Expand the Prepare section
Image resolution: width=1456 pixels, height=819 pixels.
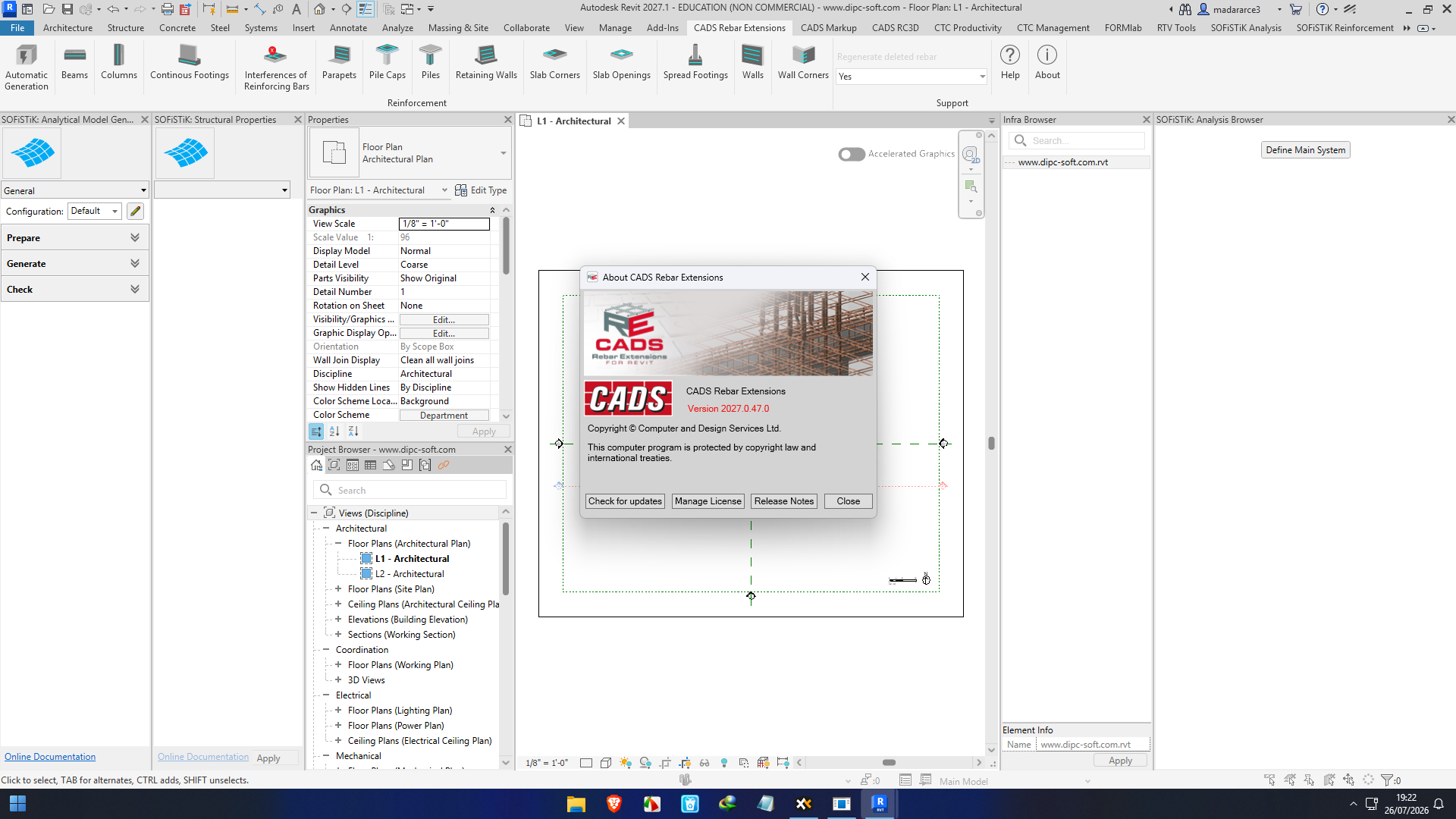click(x=75, y=237)
